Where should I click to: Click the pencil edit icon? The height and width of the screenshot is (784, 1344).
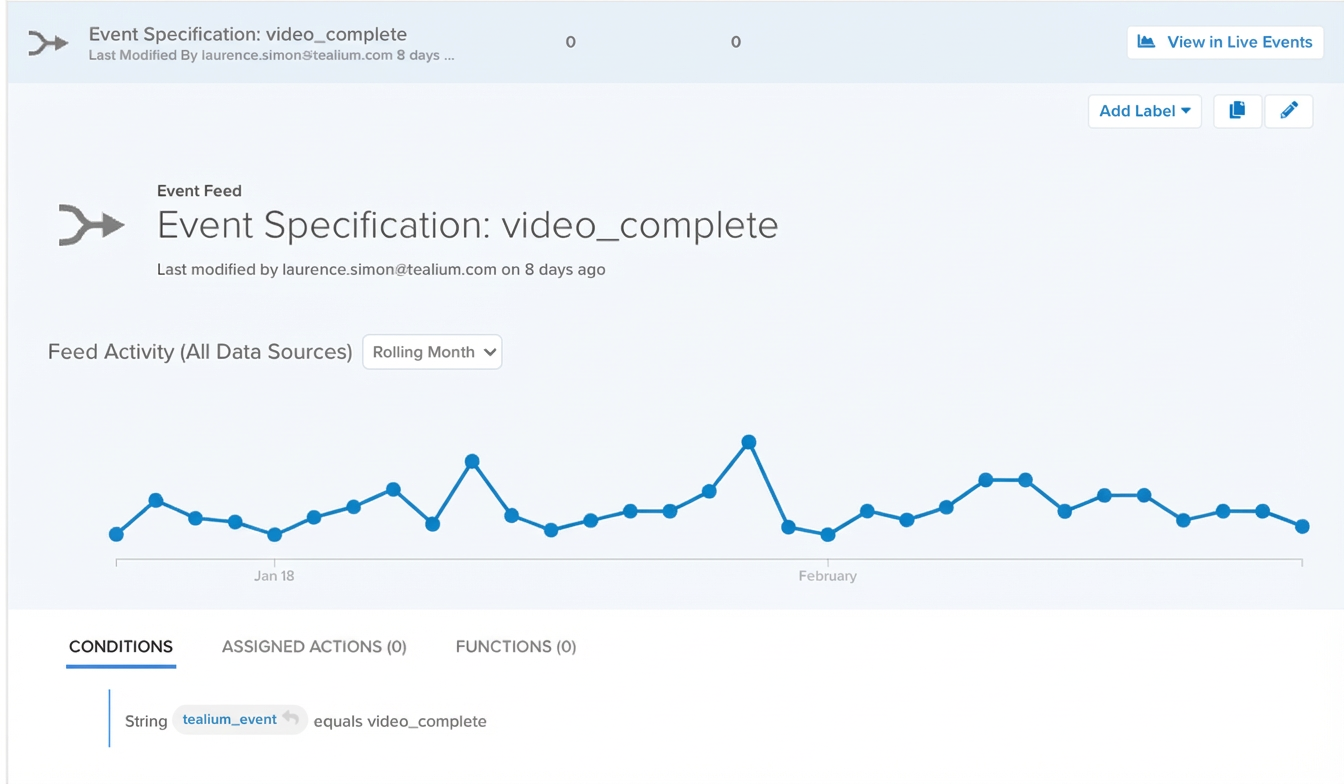(1289, 111)
